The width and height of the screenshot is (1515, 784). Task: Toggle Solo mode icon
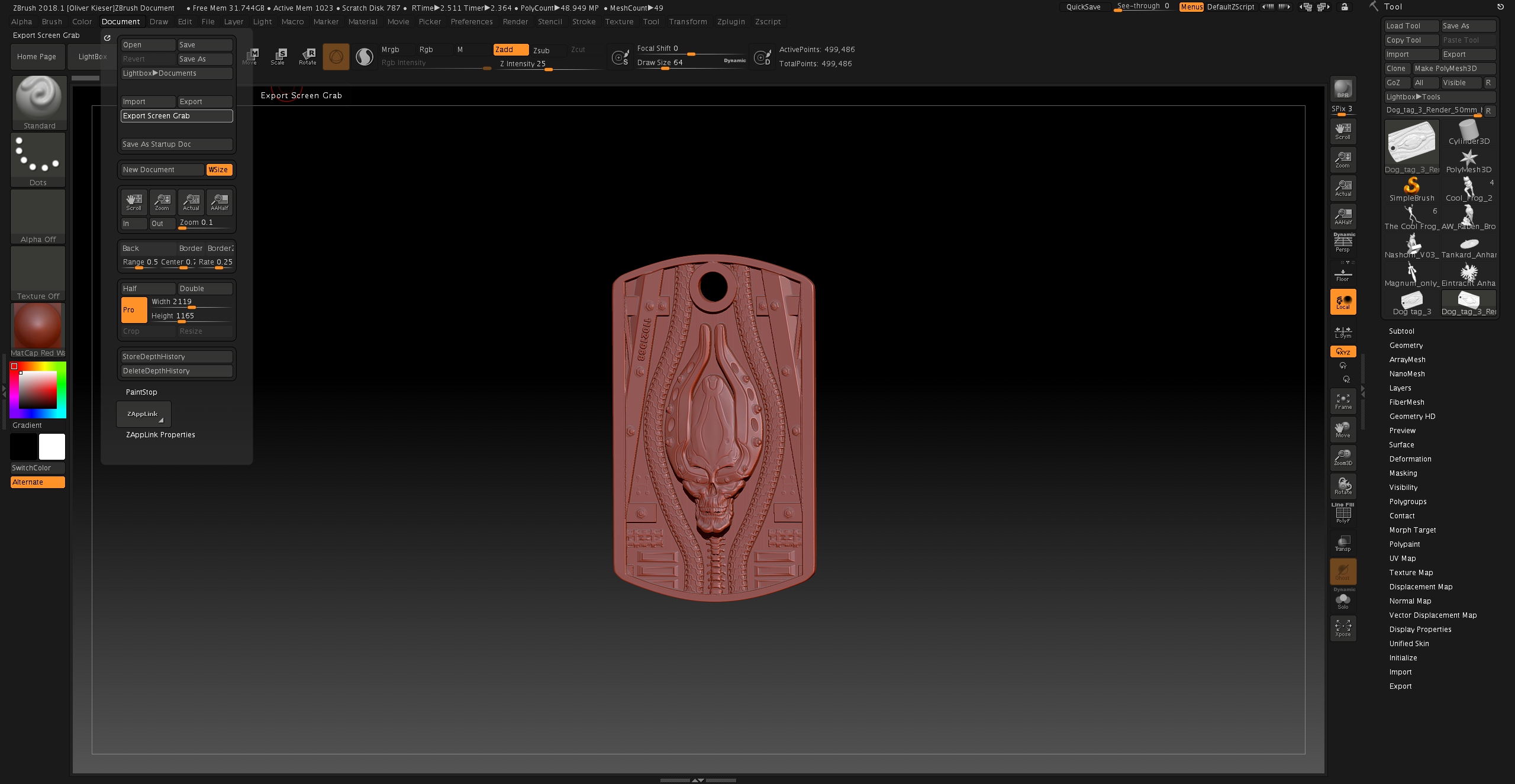[1343, 600]
